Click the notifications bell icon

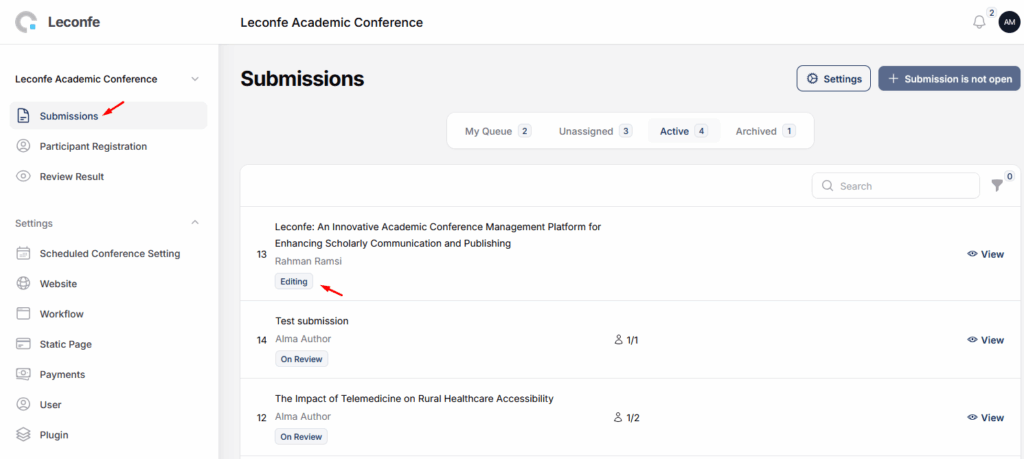(979, 22)
